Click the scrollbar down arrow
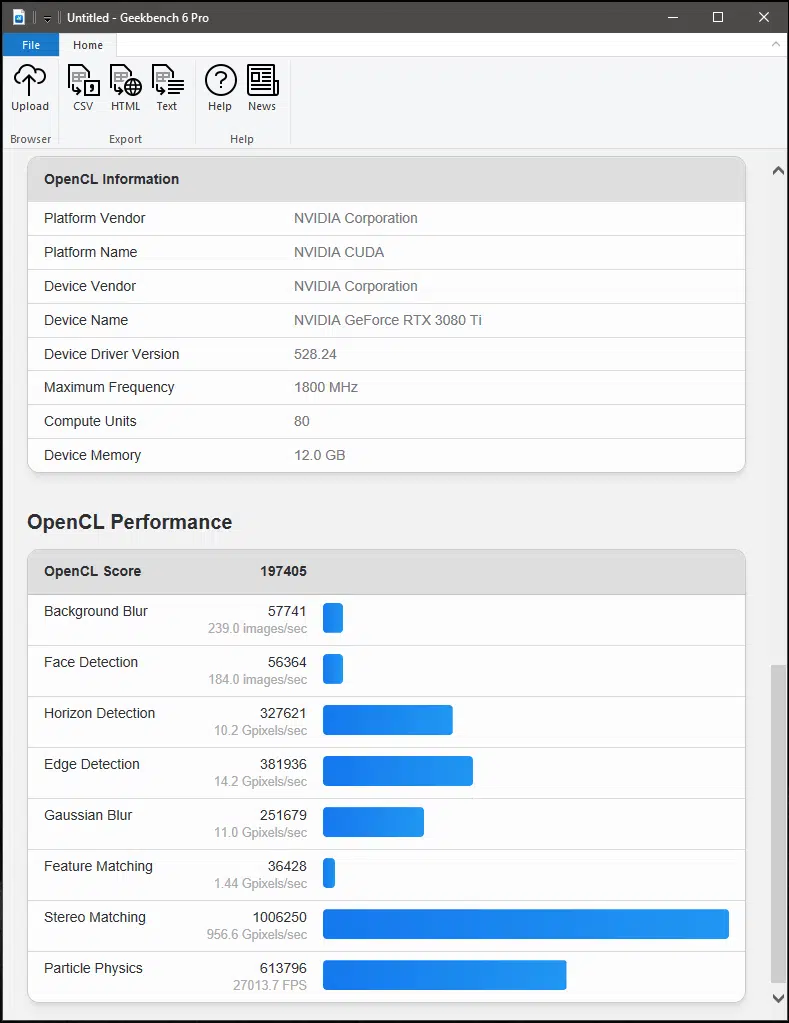789x1023 pixels. click(778, 998)
